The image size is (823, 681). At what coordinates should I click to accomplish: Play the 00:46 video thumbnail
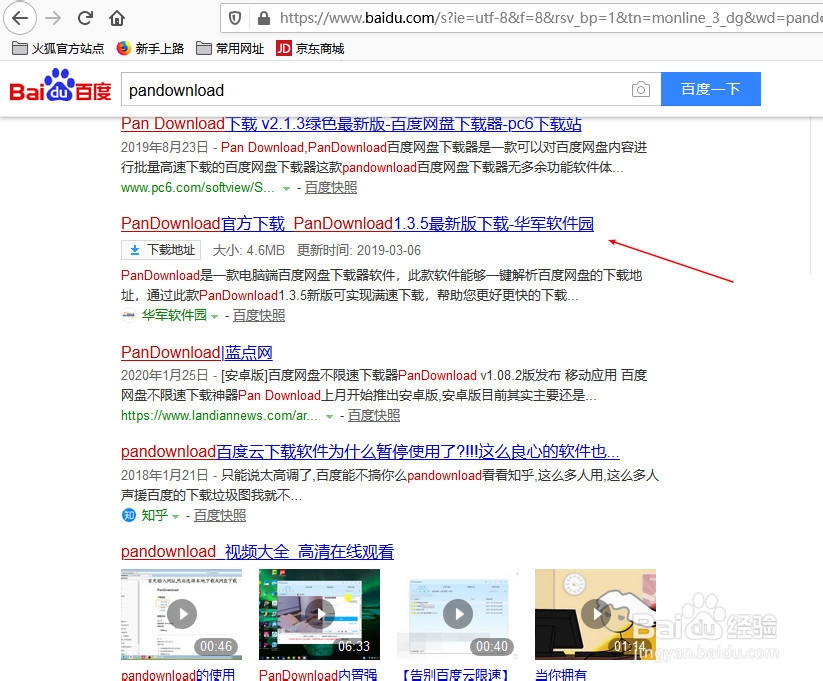point(182,614)
